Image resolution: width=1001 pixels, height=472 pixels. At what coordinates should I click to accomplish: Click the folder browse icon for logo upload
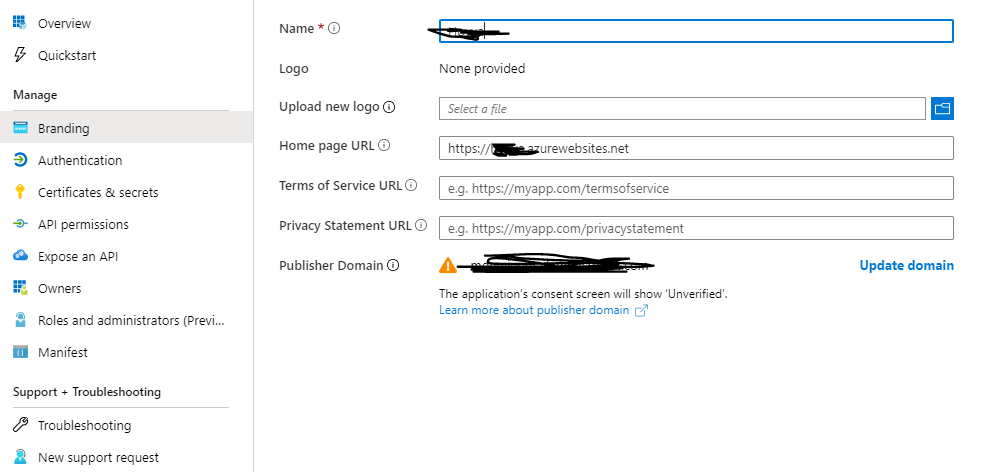(x=942, y=108)
